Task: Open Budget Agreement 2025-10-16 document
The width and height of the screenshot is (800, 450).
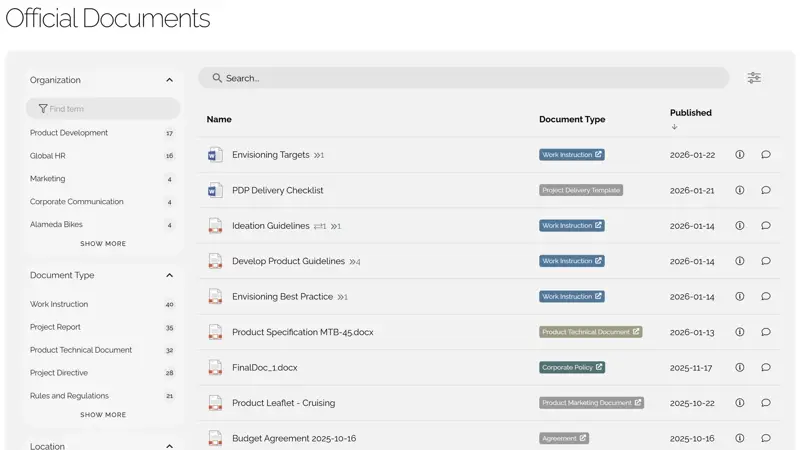Action: (294, 438)
